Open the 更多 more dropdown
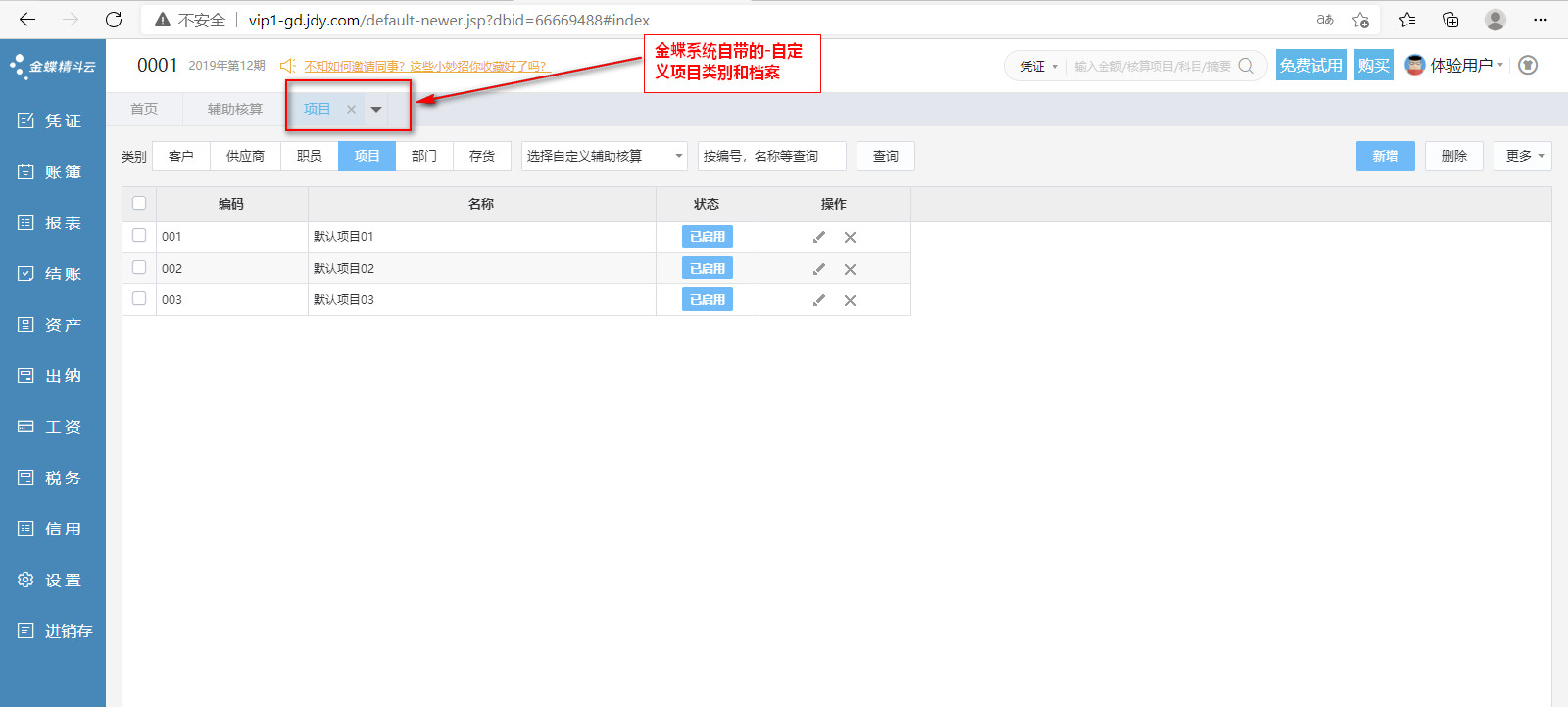 (x=1523, y=156)
